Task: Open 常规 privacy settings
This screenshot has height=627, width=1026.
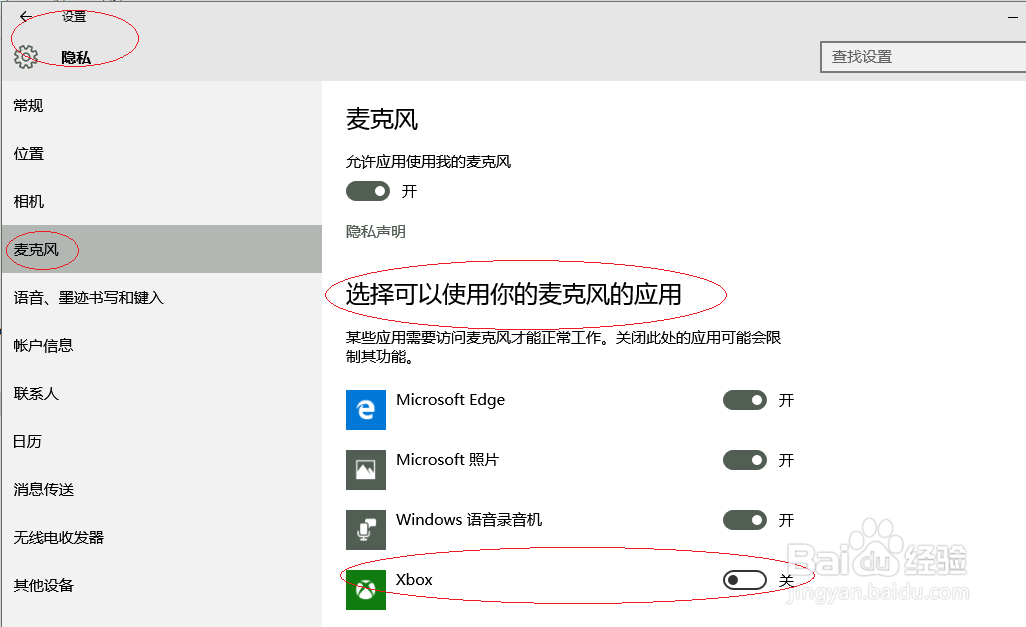Action: pyautogui.click(x=28, y=105)
